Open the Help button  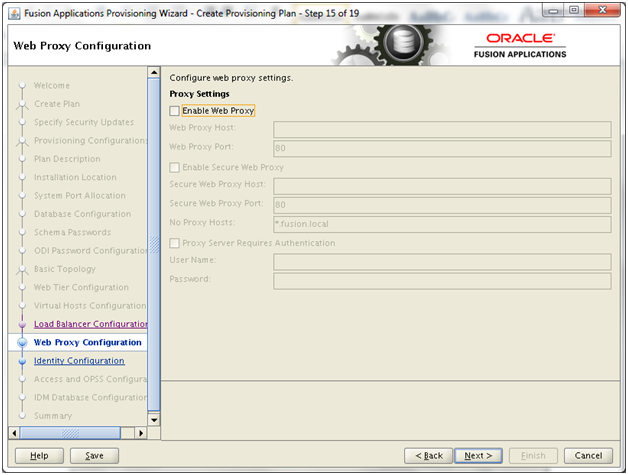[x=39, y=456]
